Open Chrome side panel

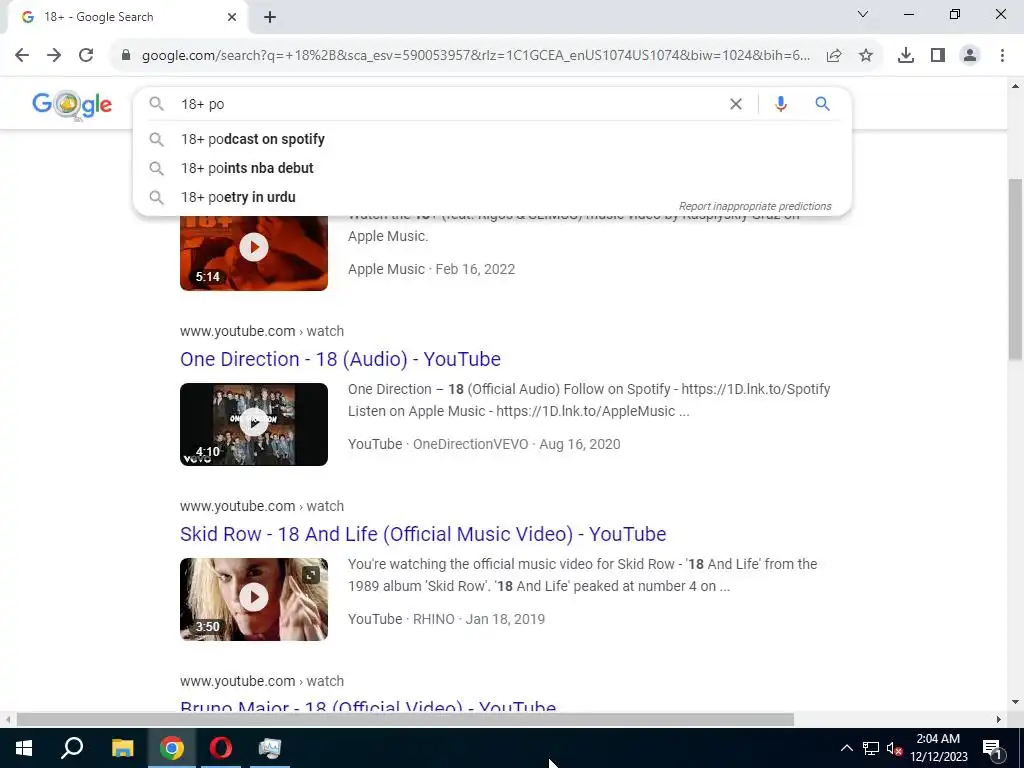click(938, 56)
